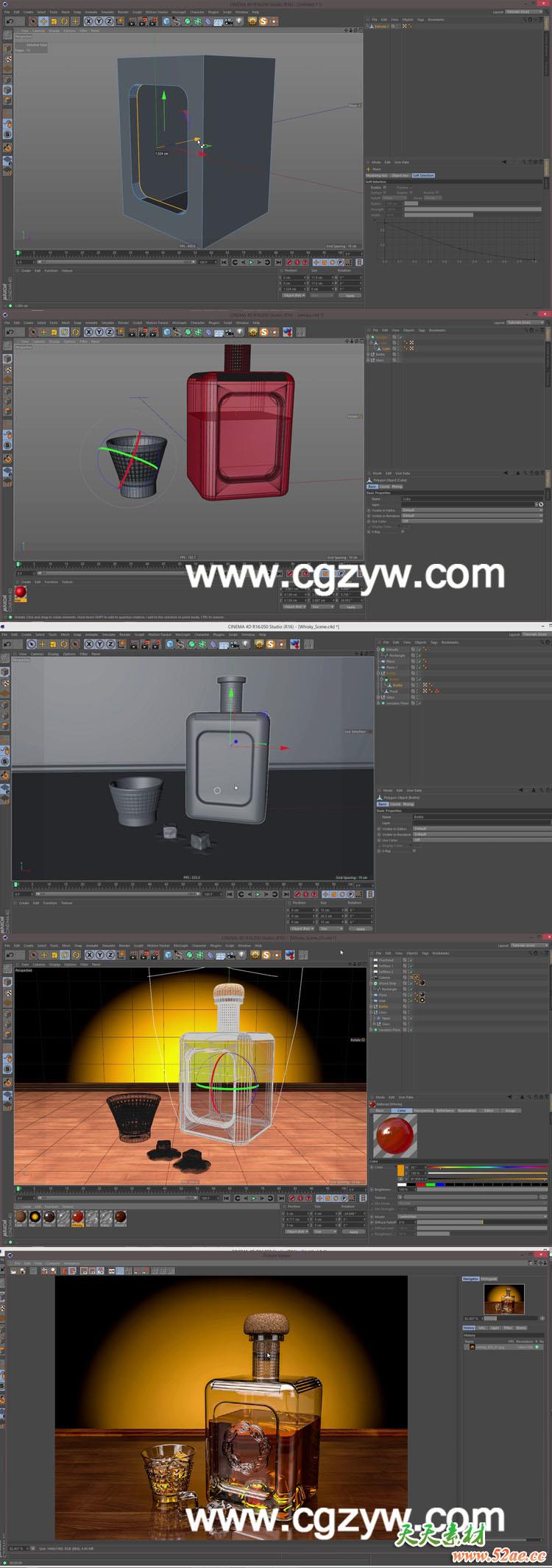Click the Name field showing Cube in the red bottle window
Image resolution: width=552 pixels, height=1568 pixels.
coord(472,499)
